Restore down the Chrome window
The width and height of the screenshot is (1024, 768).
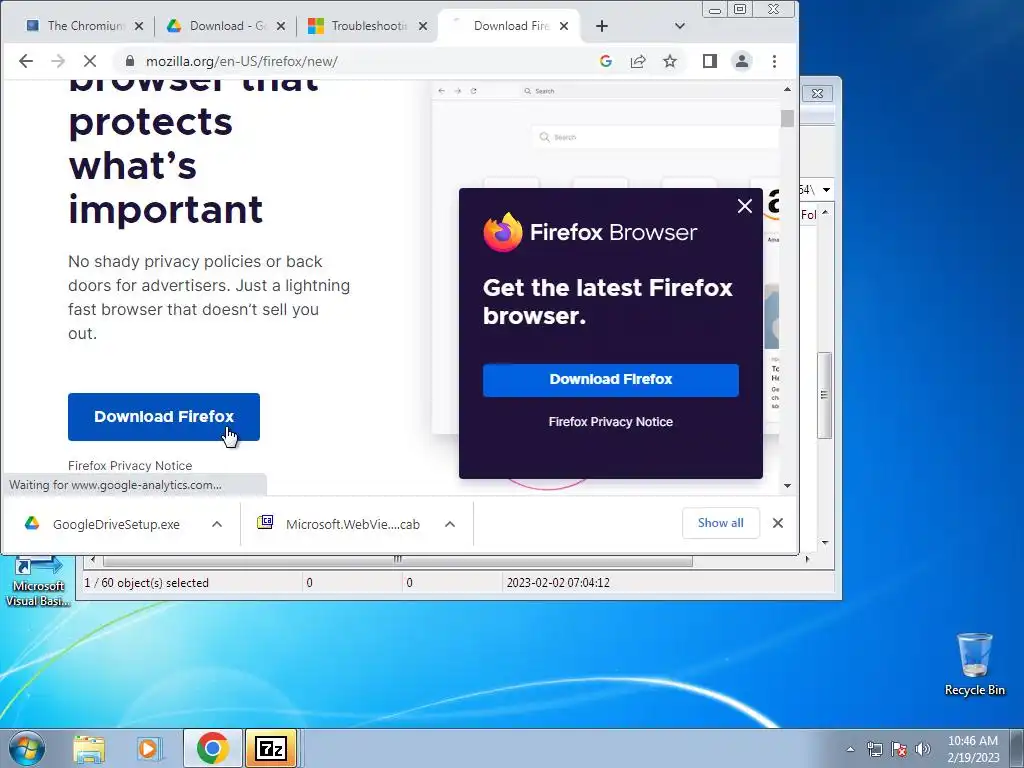(740, 10)
